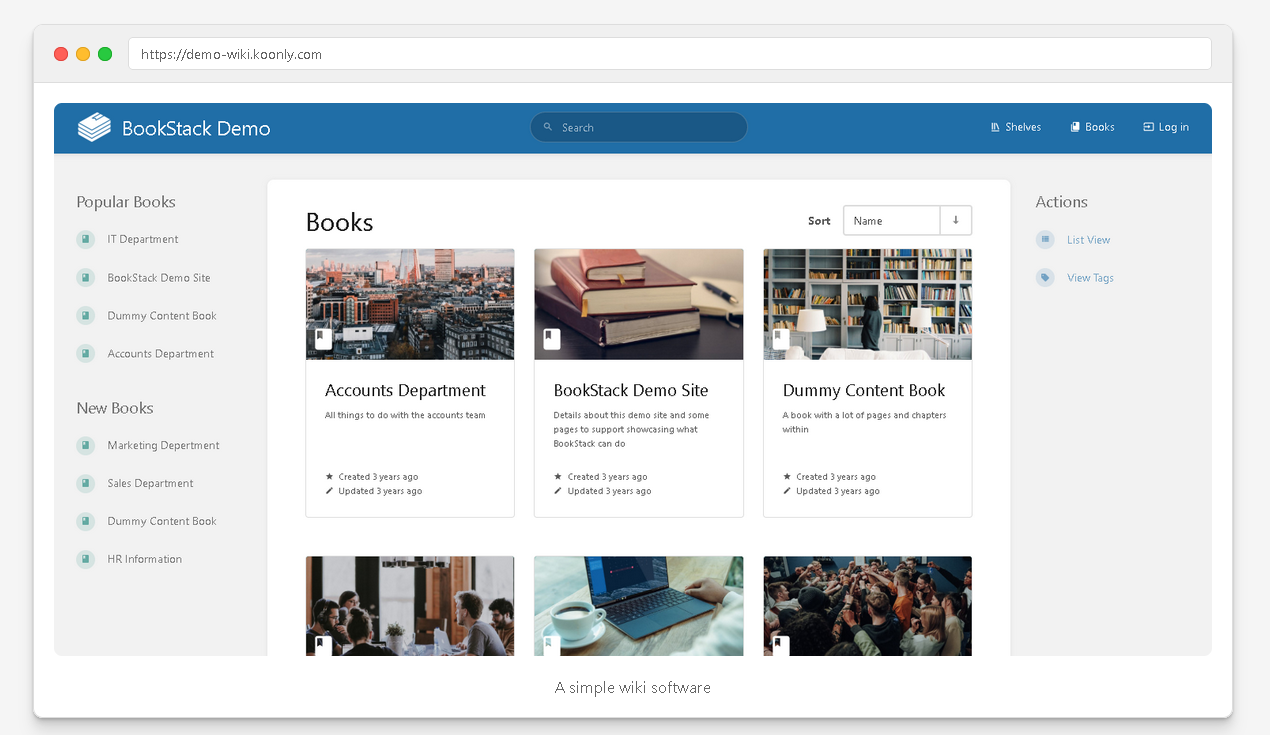This screenshot has height=735, width=1270.
Task: Select Log in from the header
Action: pos(1166,127)
